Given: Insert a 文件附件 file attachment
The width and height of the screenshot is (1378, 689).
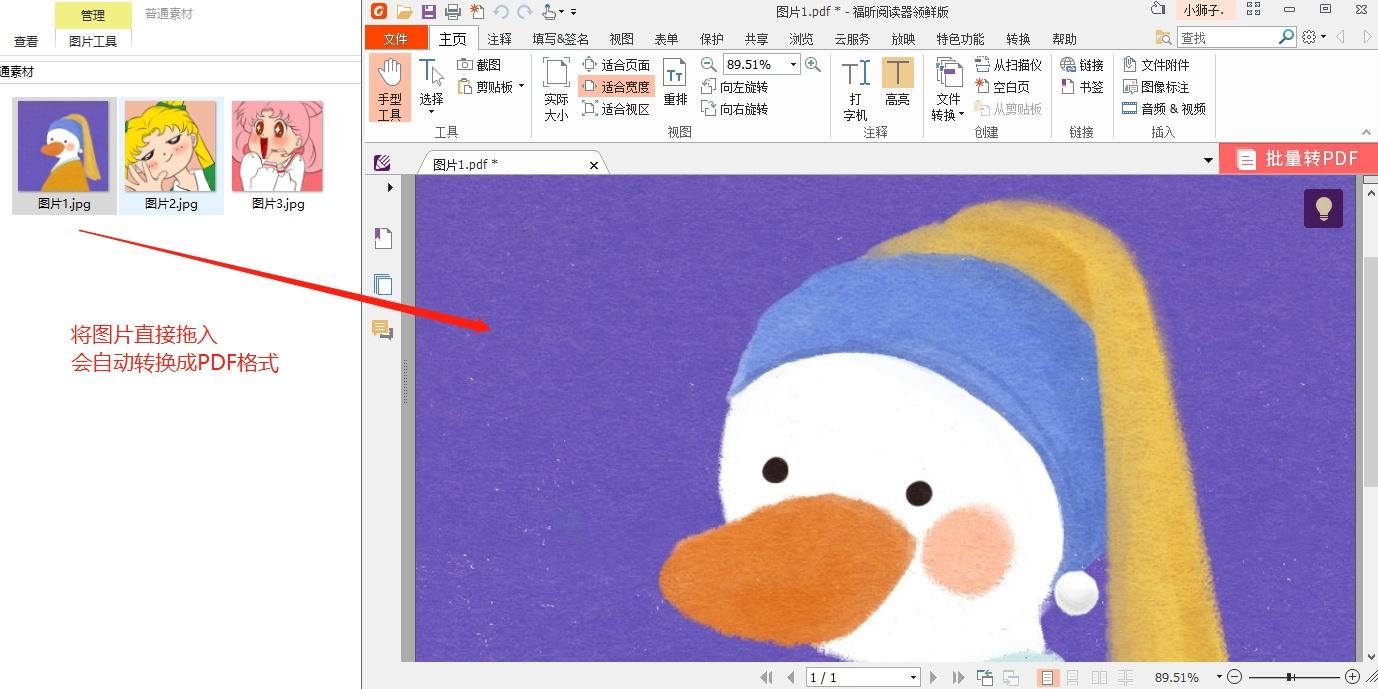Looking at the screenshot, I should pos(1156,65).
